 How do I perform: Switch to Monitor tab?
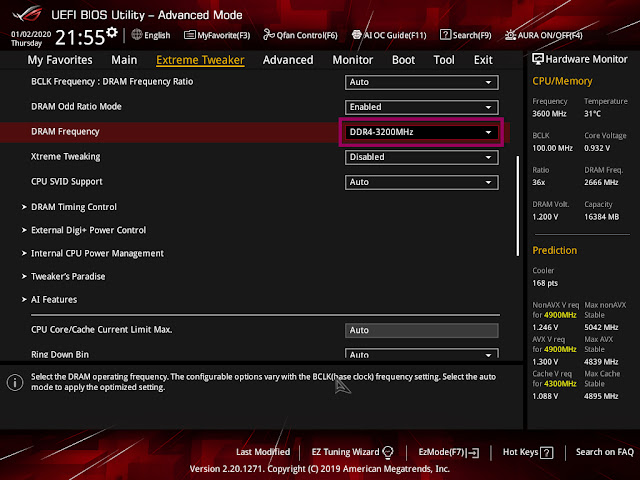pyautogui.click(x=353, y=60)
